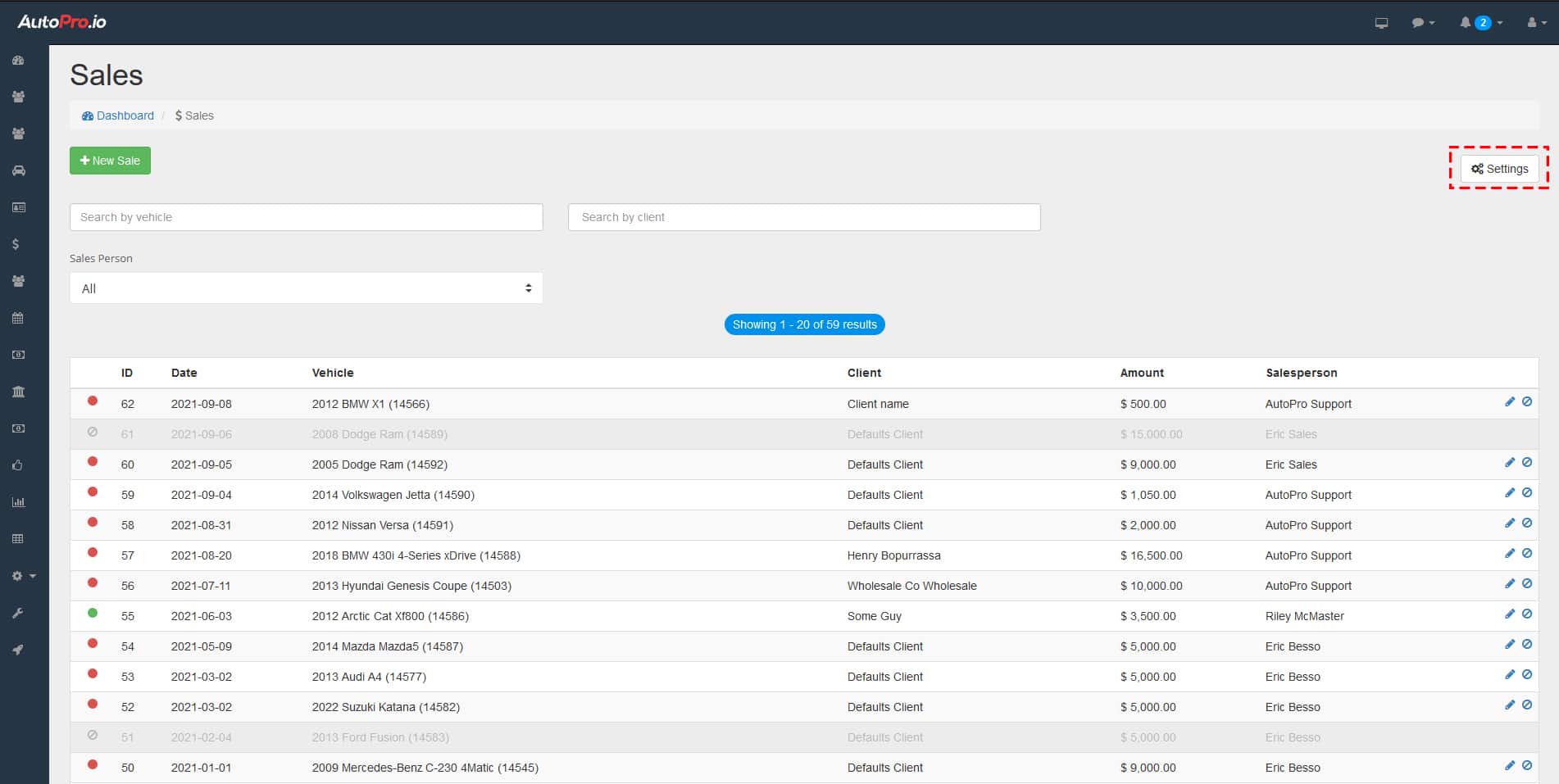The height and width of the screenshot is (784, 1559).
Task: Select the 2009 Mercedes-Benz C-230 4Matic (14545) cell
Action: tap(425, 768)
